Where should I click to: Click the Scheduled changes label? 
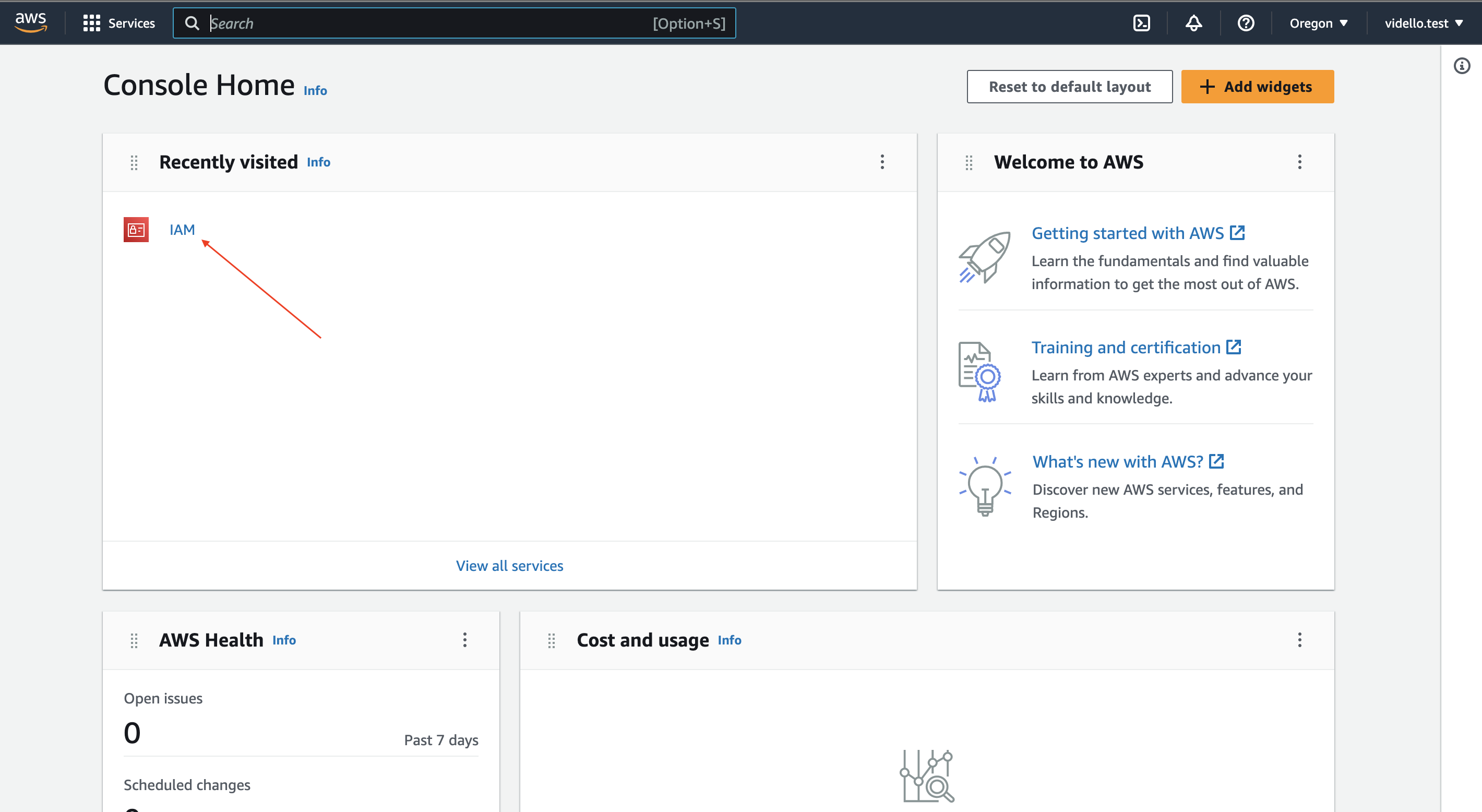point(187,785)
